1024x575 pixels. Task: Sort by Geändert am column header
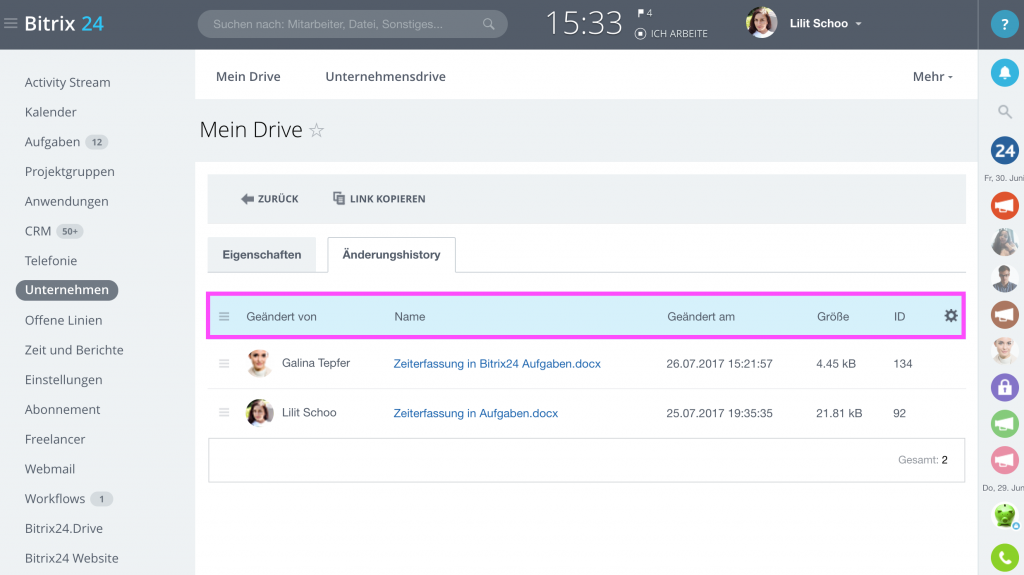pyautogui.click(x=701, y=317)
